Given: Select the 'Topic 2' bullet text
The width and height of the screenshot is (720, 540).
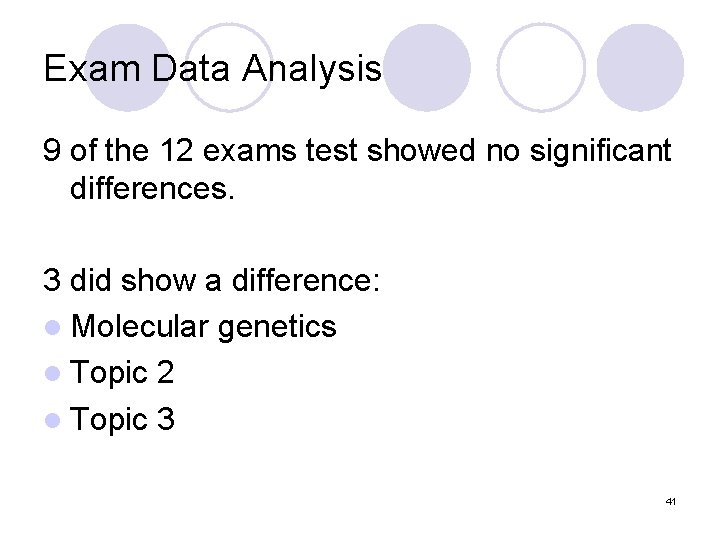Looking at the screenshot, I should click(123, 374).
